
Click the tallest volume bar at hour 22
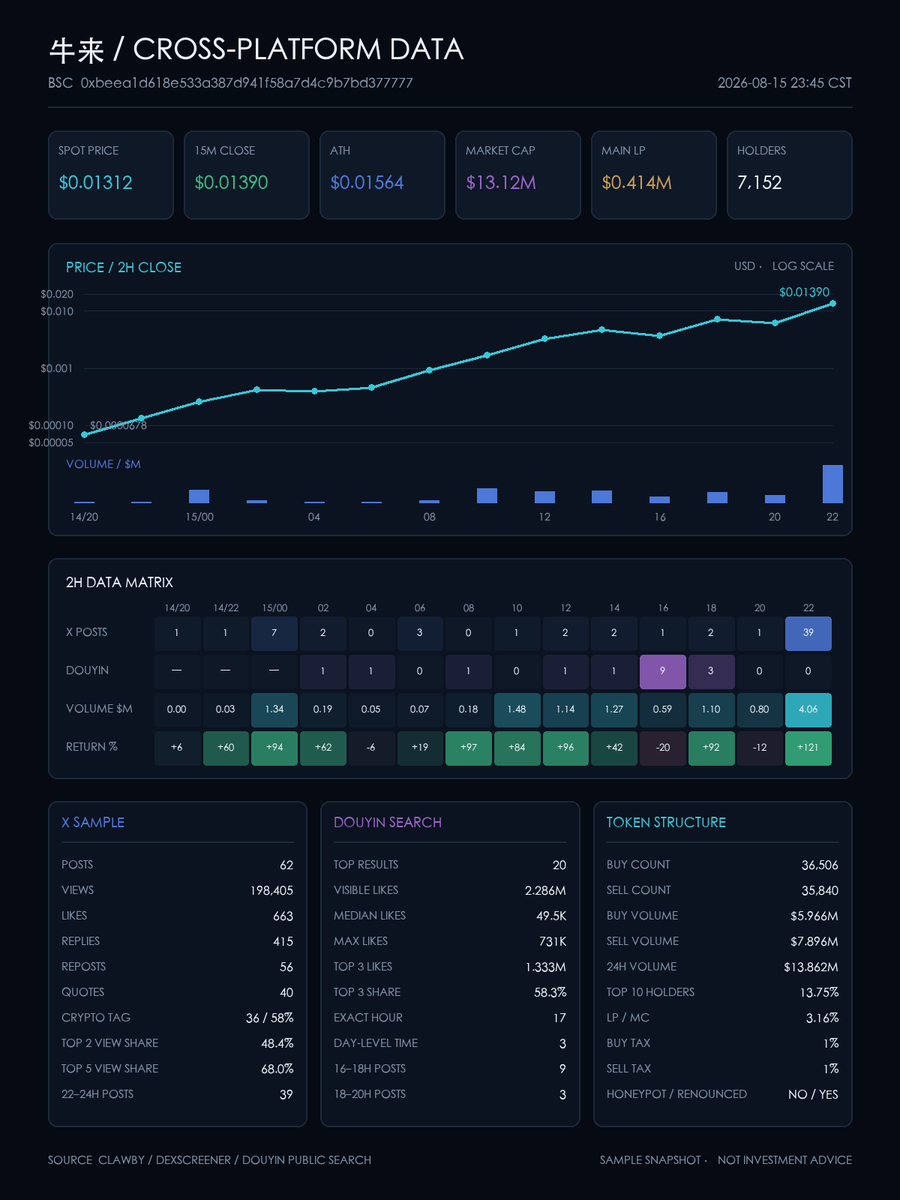(x=832, y=484)
